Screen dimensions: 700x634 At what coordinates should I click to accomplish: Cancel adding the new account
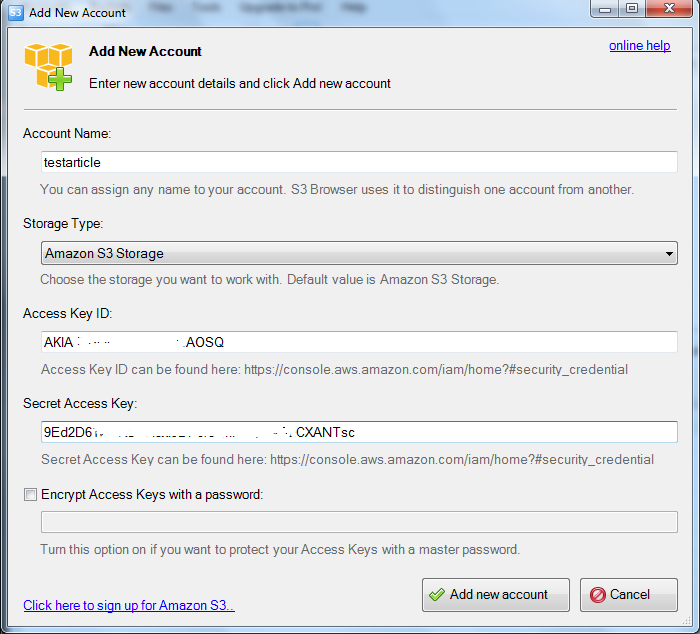click(x=629, y=595)
